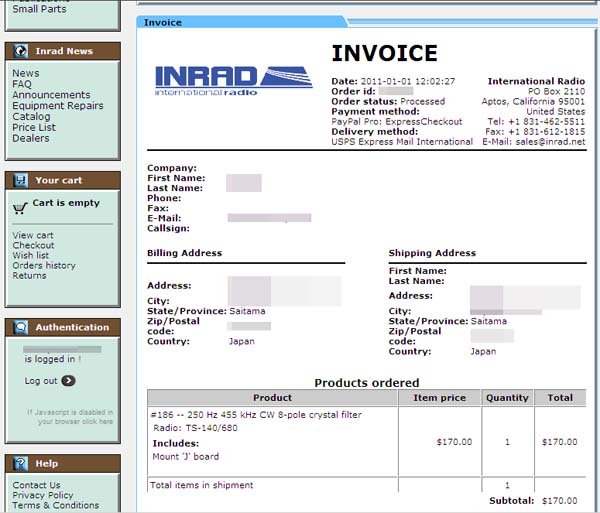Click the Inrad News globe icon
The width and height of the screenshot is (600, 513).
tap(21, 51)
